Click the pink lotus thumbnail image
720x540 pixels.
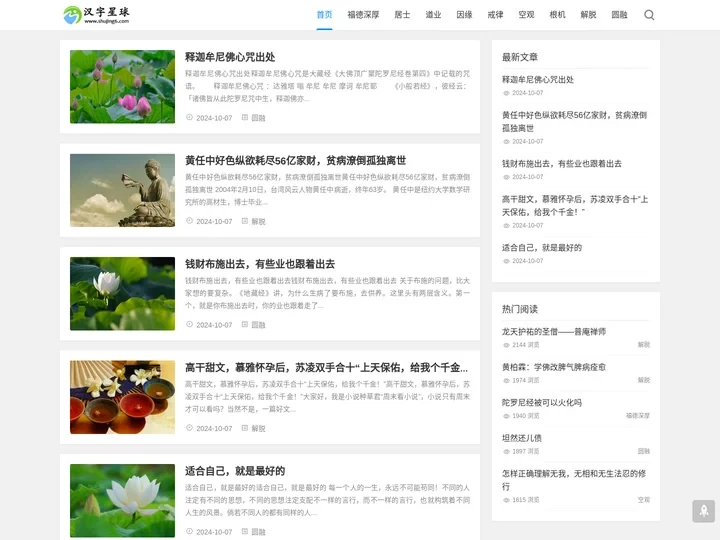click(x=122, y=87)
